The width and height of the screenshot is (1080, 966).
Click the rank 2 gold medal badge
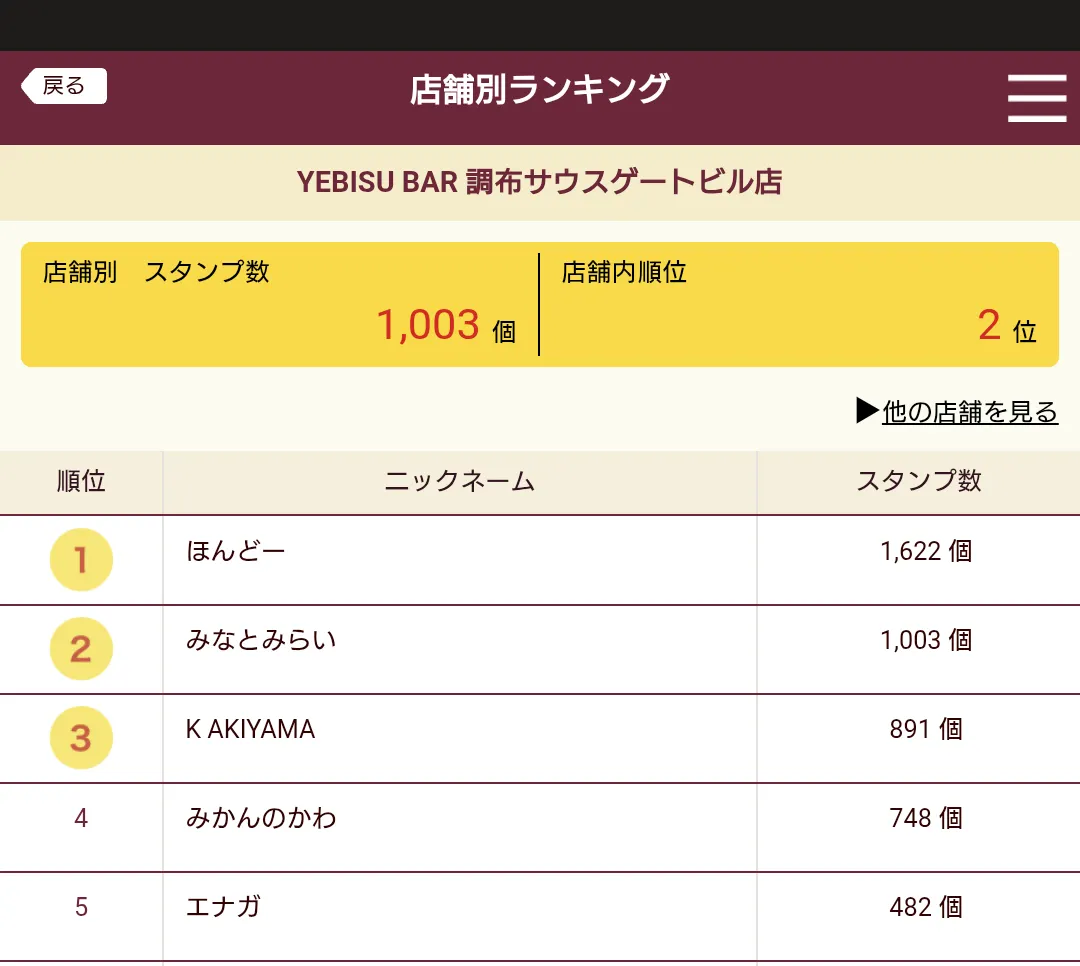(x=81, y=648)
